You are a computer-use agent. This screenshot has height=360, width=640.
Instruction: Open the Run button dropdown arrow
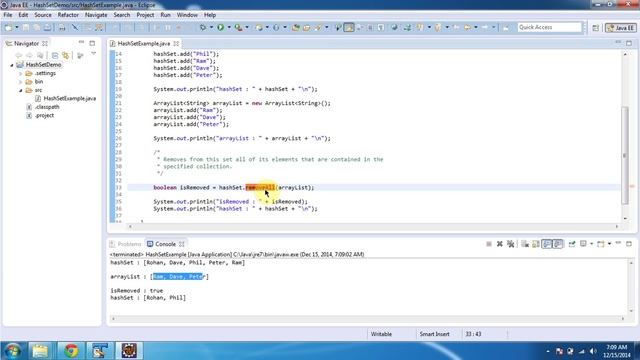(229, 27)
